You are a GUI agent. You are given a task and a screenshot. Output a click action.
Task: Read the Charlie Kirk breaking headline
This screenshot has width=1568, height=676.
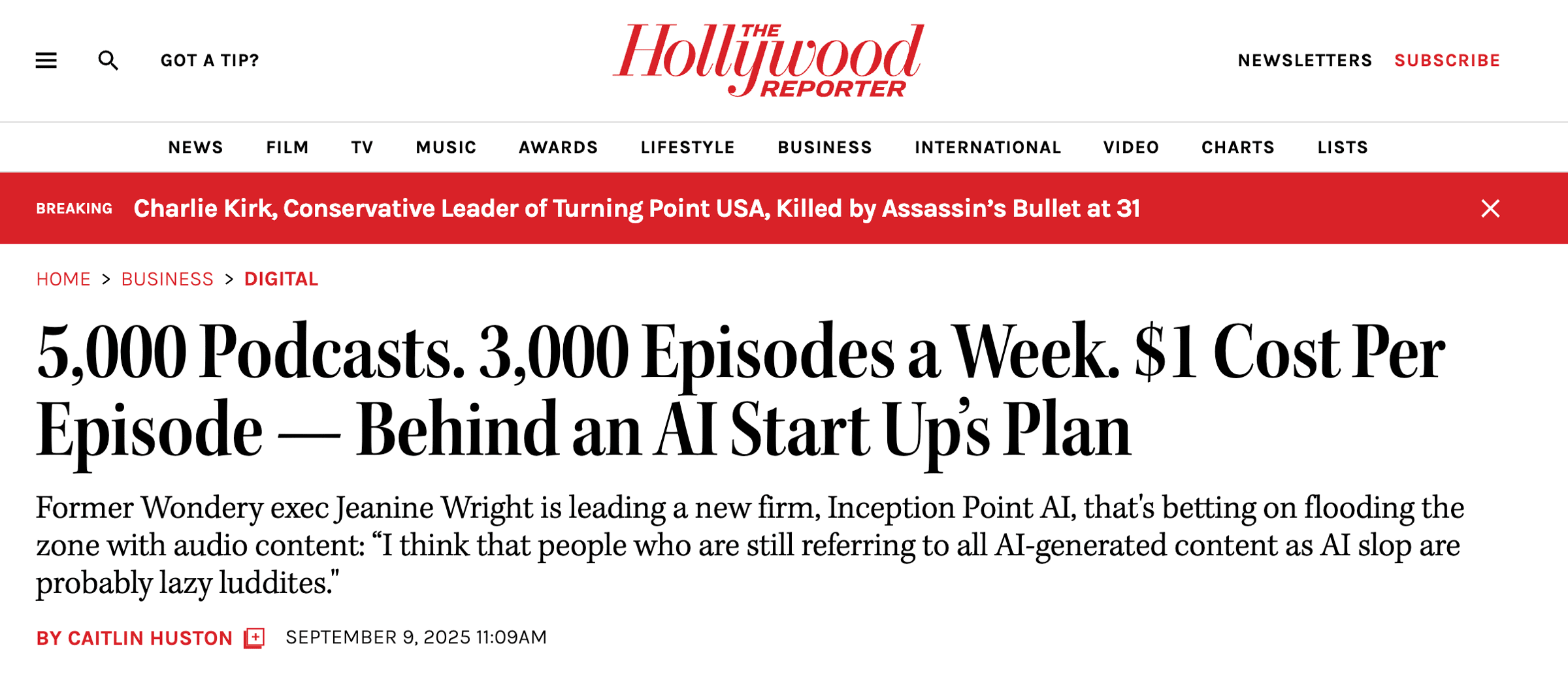tap(636, 208)
